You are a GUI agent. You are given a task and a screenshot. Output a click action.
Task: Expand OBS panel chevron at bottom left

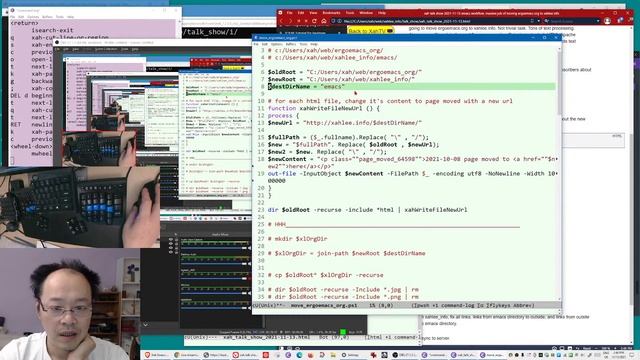click(146, 324)
